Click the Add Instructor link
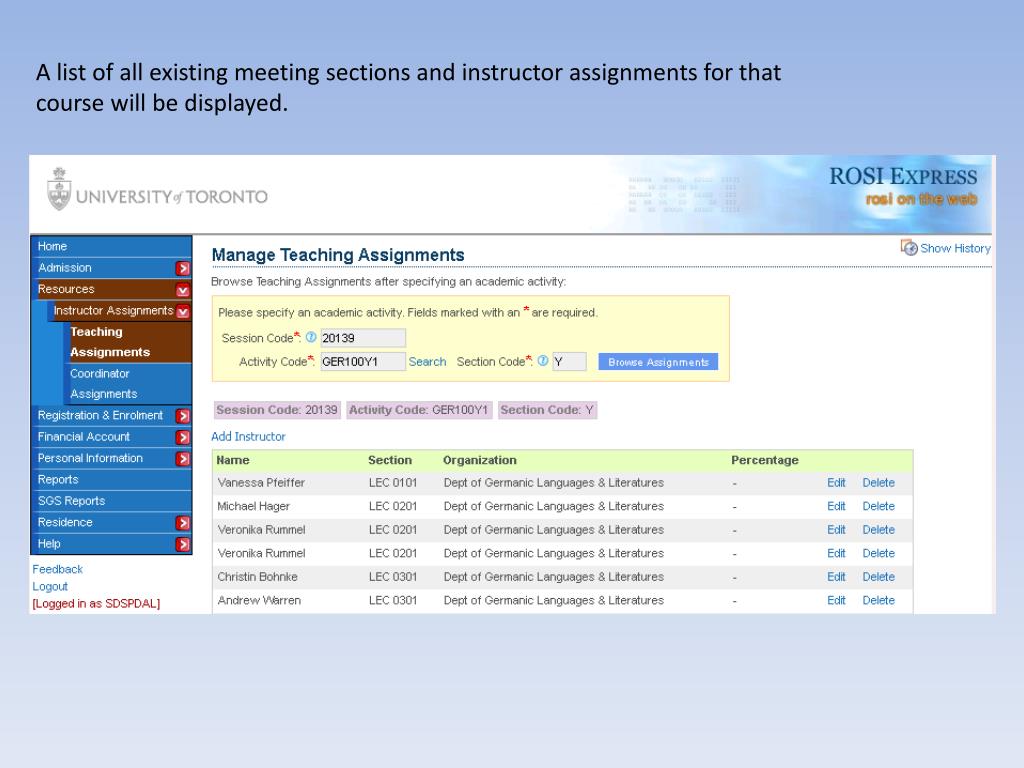This screenshot has height=768, width=1024. tap(248, 437)
